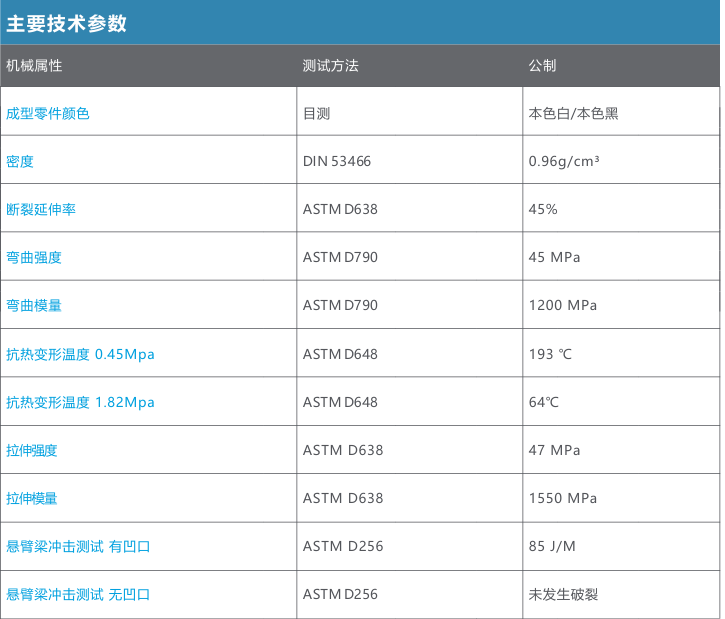Image resolution: width=725 pixels, height=619 pixels.
Task: Select 抗热变形温度 1.82Mpa row label
Action: coord(80,402)
